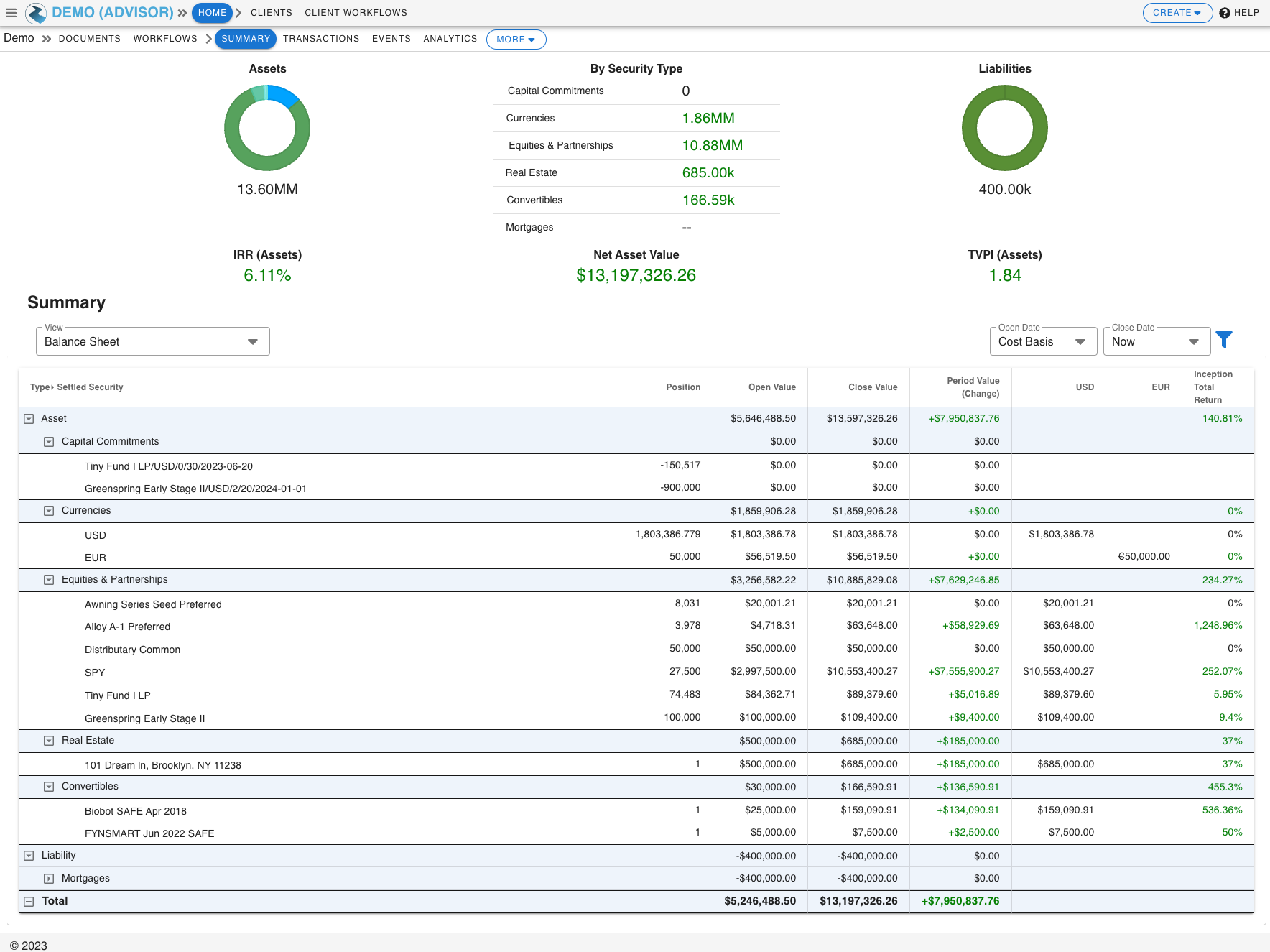Collapse the Currencies group
The width and height of the screenshot is (1270, 952).
point(49,511)
